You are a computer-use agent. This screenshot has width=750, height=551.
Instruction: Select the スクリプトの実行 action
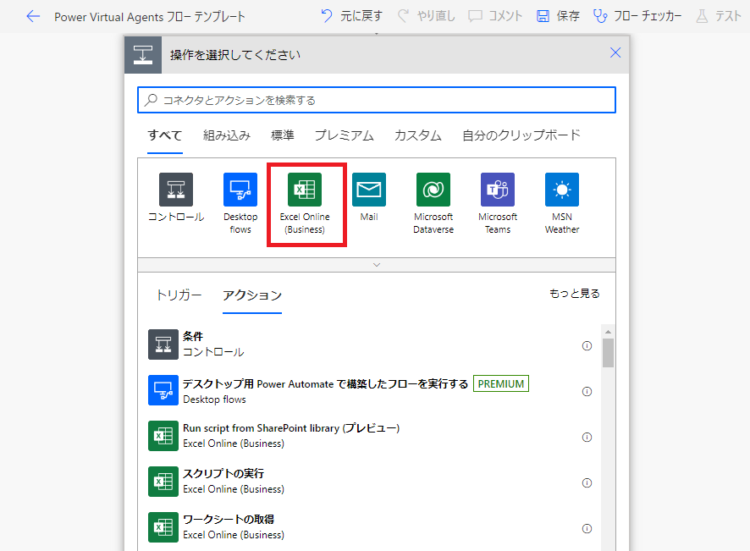[368, 482]
